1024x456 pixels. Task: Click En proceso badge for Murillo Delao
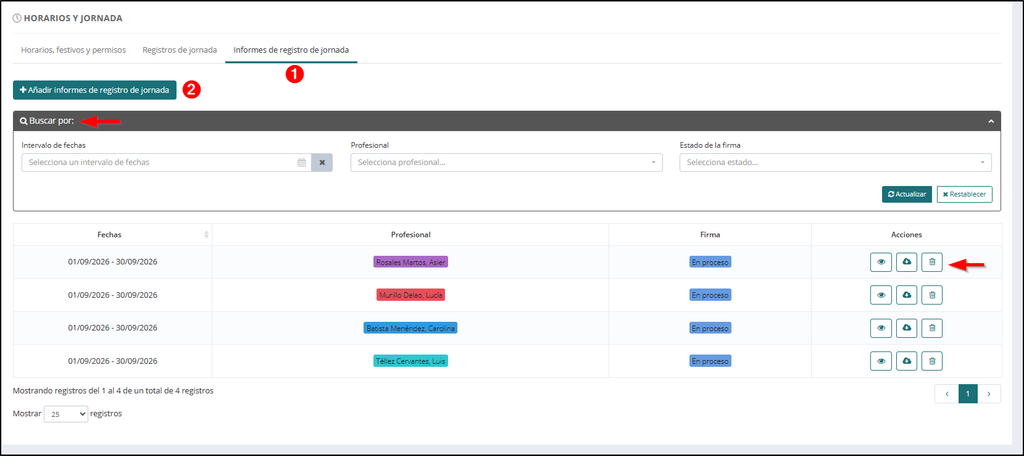point(710,295)
